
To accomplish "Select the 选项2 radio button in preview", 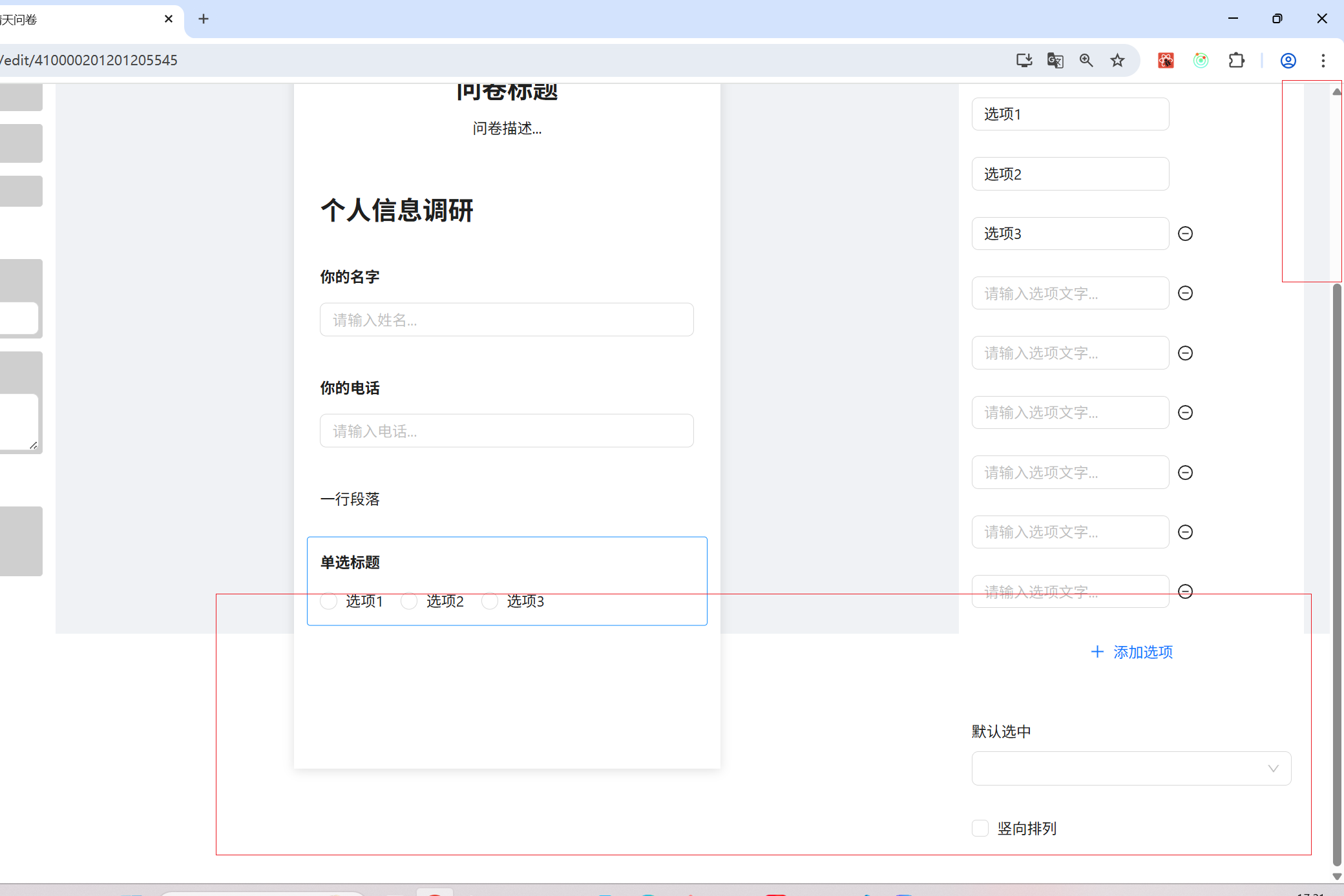I will coord(409,601).
